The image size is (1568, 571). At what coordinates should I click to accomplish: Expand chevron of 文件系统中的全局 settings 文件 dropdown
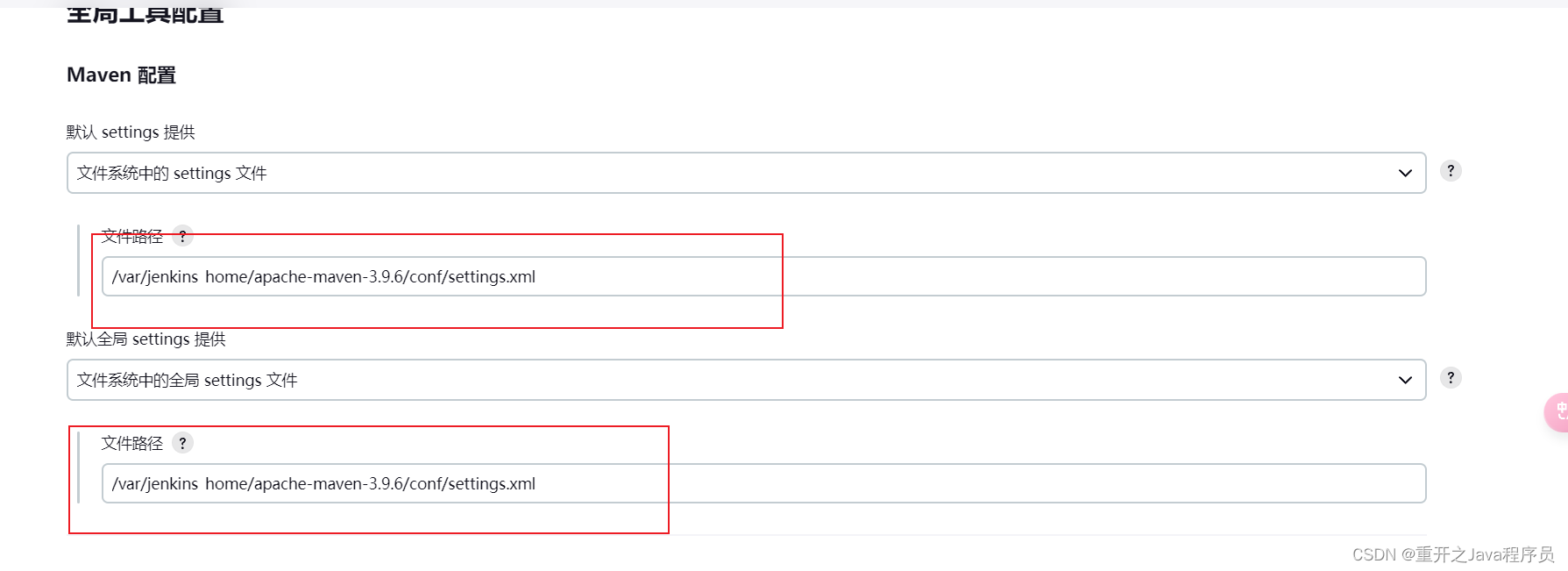1405,380
